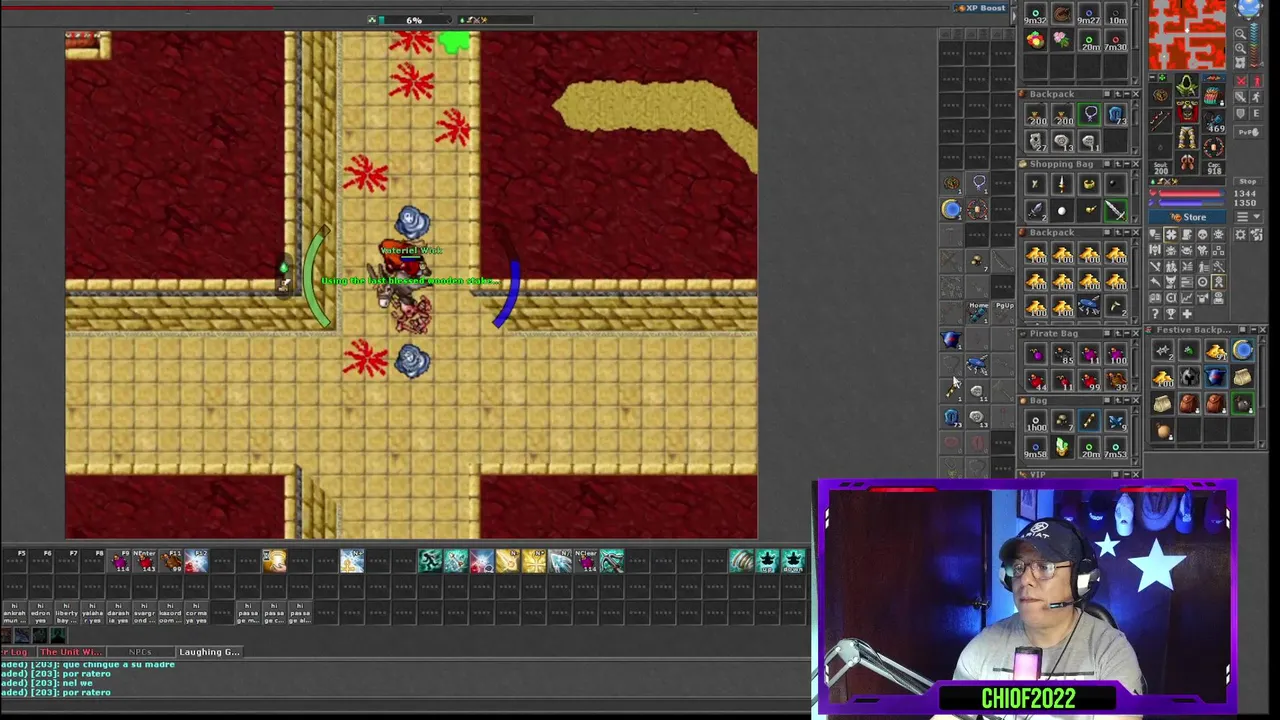Viewport: 1280px width, 720px height.
Task: Open the analytics chart icon
Action: coord(1187,297)
